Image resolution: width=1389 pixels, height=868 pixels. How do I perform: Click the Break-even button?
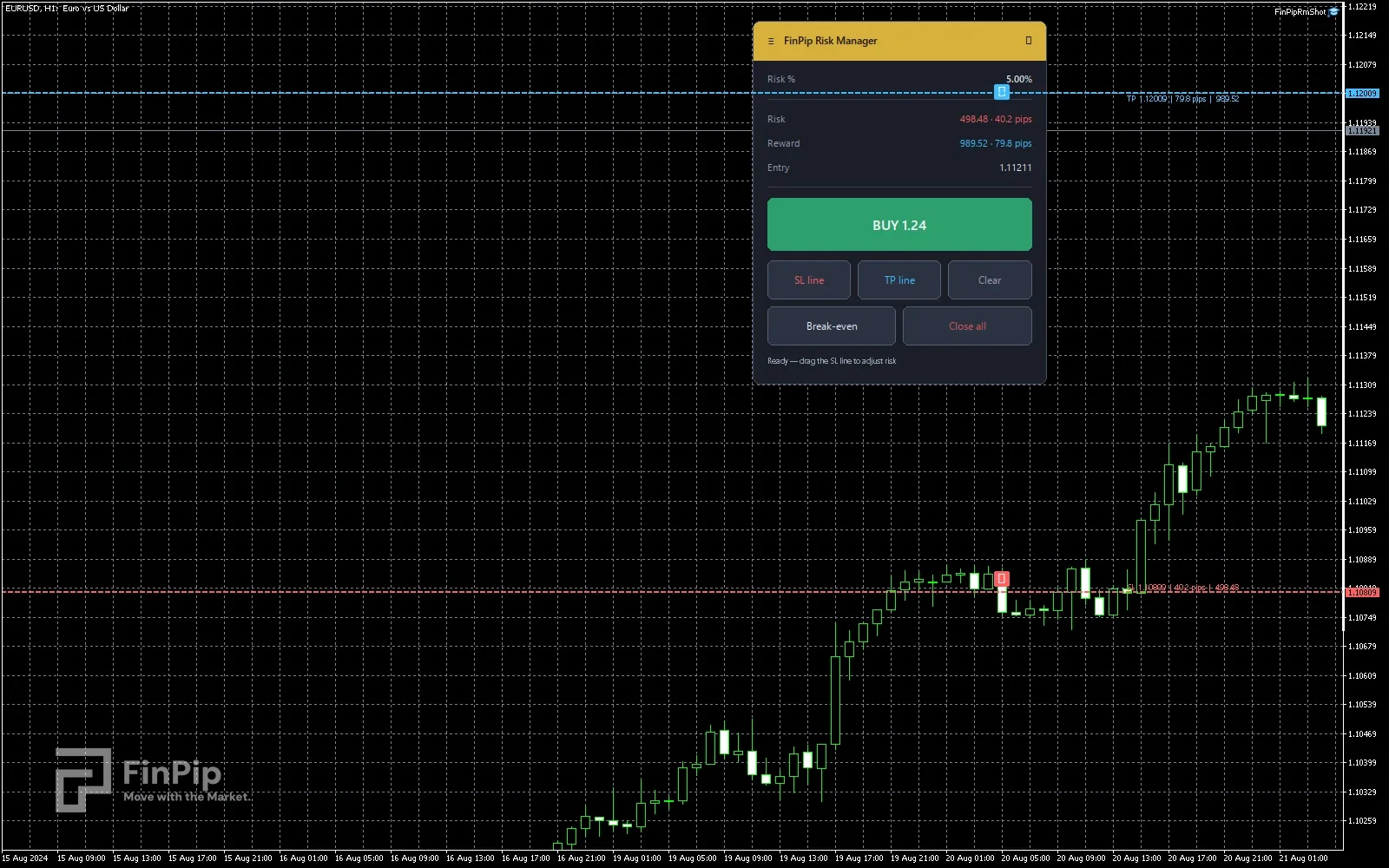click(832, 326)
